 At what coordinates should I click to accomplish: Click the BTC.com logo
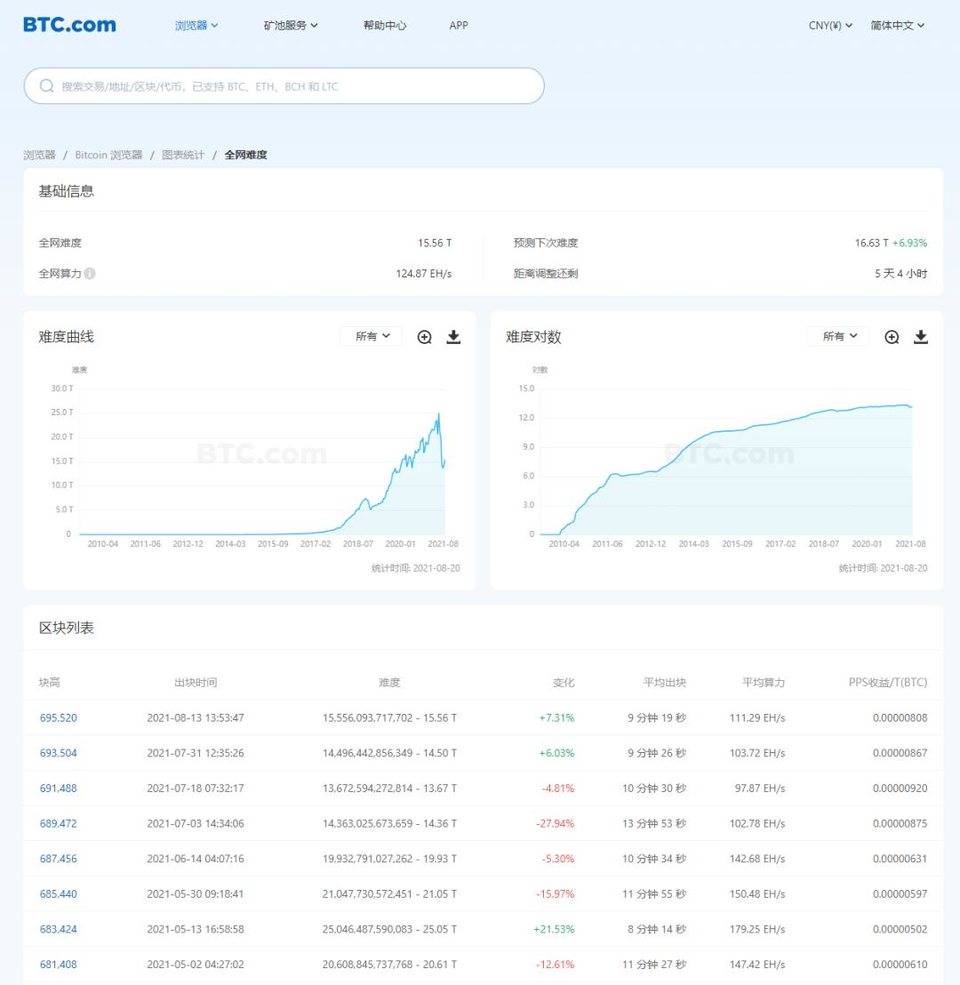coord(70,25)
